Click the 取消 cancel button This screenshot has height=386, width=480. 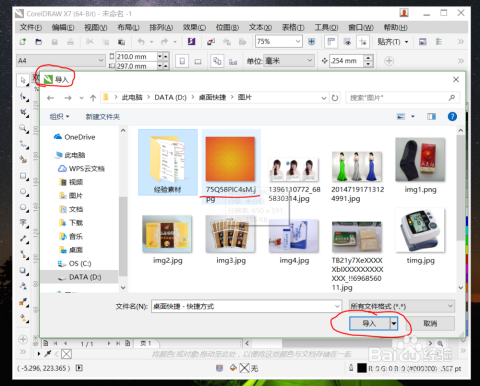(x=430, y=323)
